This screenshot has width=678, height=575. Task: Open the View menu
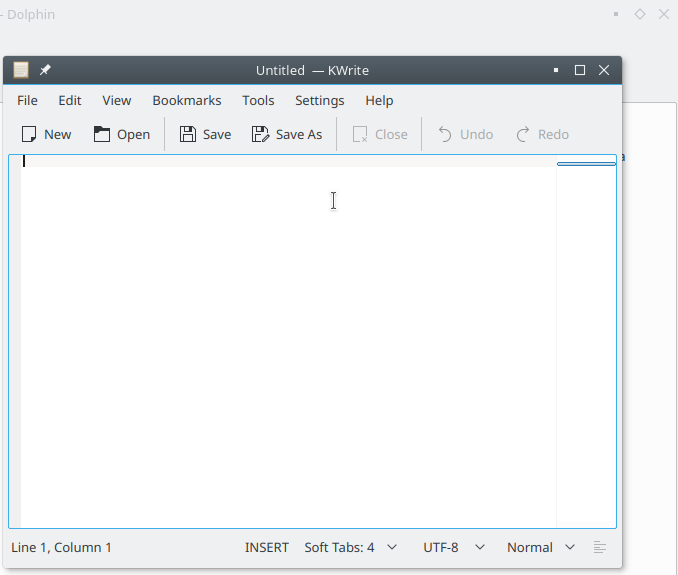click(117, 100)
